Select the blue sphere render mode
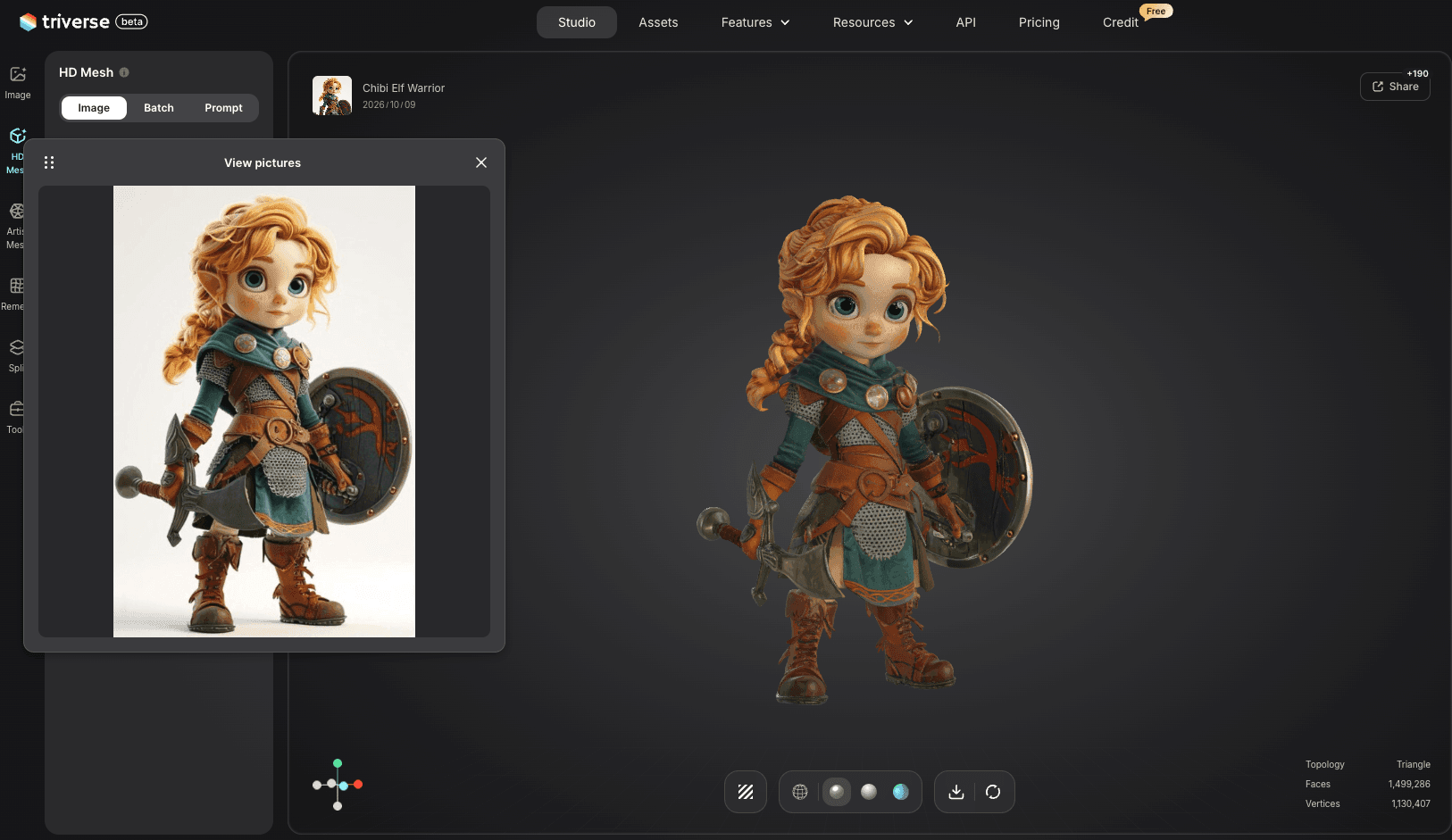1452x840 pixels. [x=901, y=792]
